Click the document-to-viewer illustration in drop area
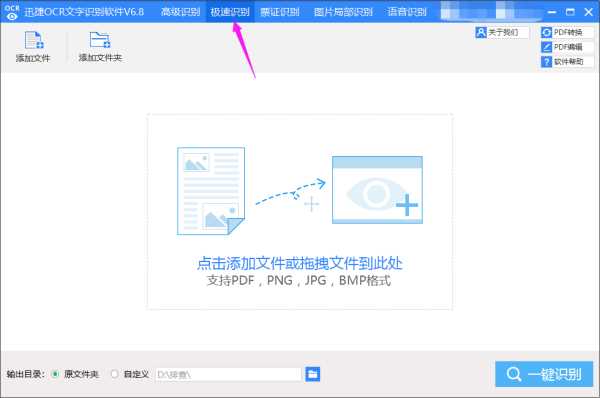Viewport: 600px width, 398px height. click(300, 191)
